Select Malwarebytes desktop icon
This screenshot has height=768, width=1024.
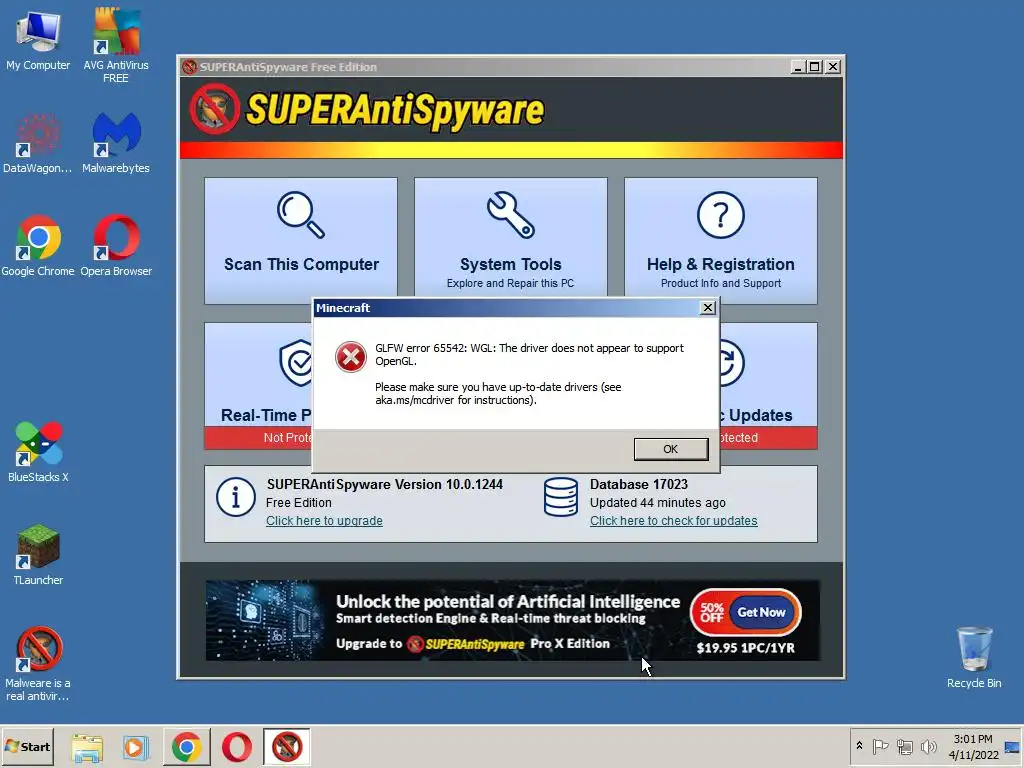pyautogui.click(x=116, y=142)
